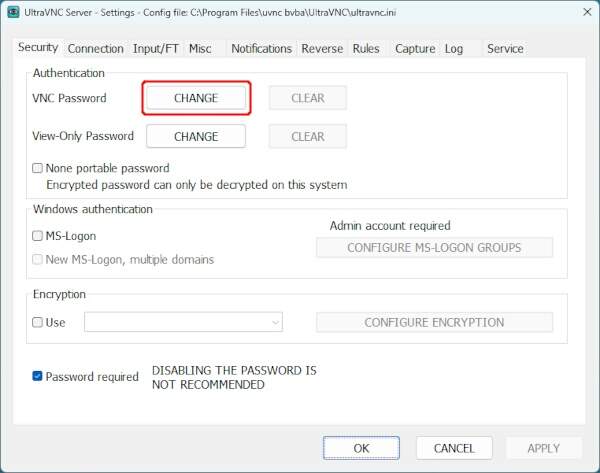Toggle the encryption Use checkbox
Viewport: 600px width, 473px height.
click(37, 322)
